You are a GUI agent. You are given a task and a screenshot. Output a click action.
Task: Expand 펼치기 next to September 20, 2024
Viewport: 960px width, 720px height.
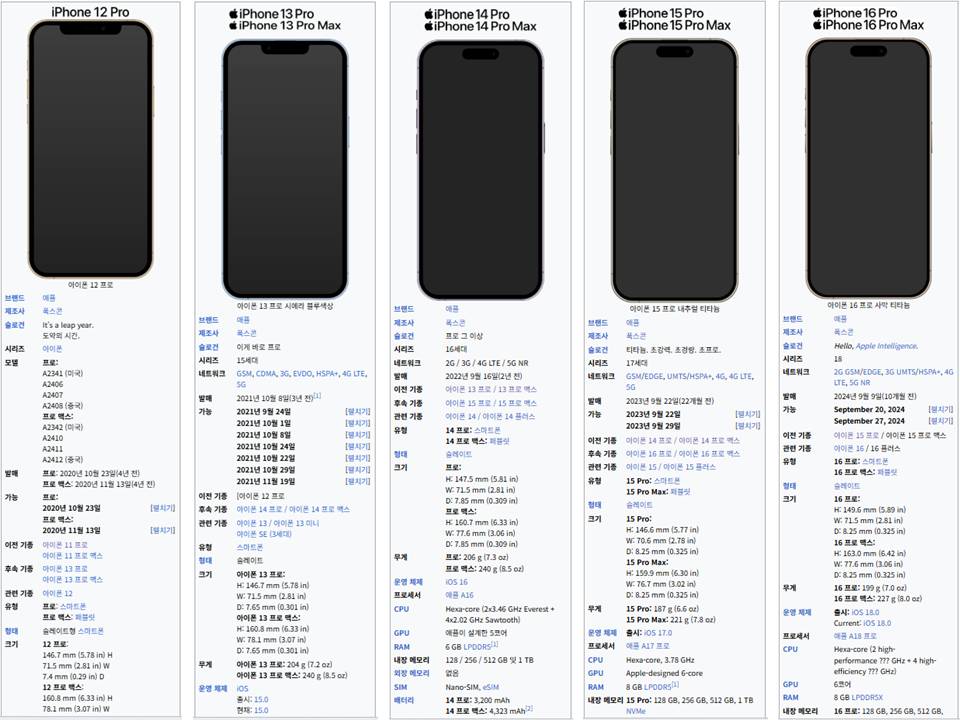pos(941,409)
